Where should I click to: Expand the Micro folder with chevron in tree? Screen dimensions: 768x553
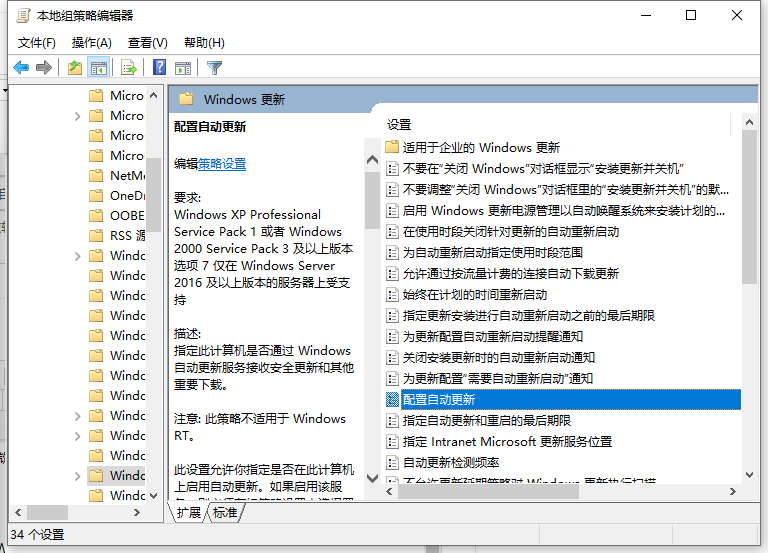click(78, 116)
